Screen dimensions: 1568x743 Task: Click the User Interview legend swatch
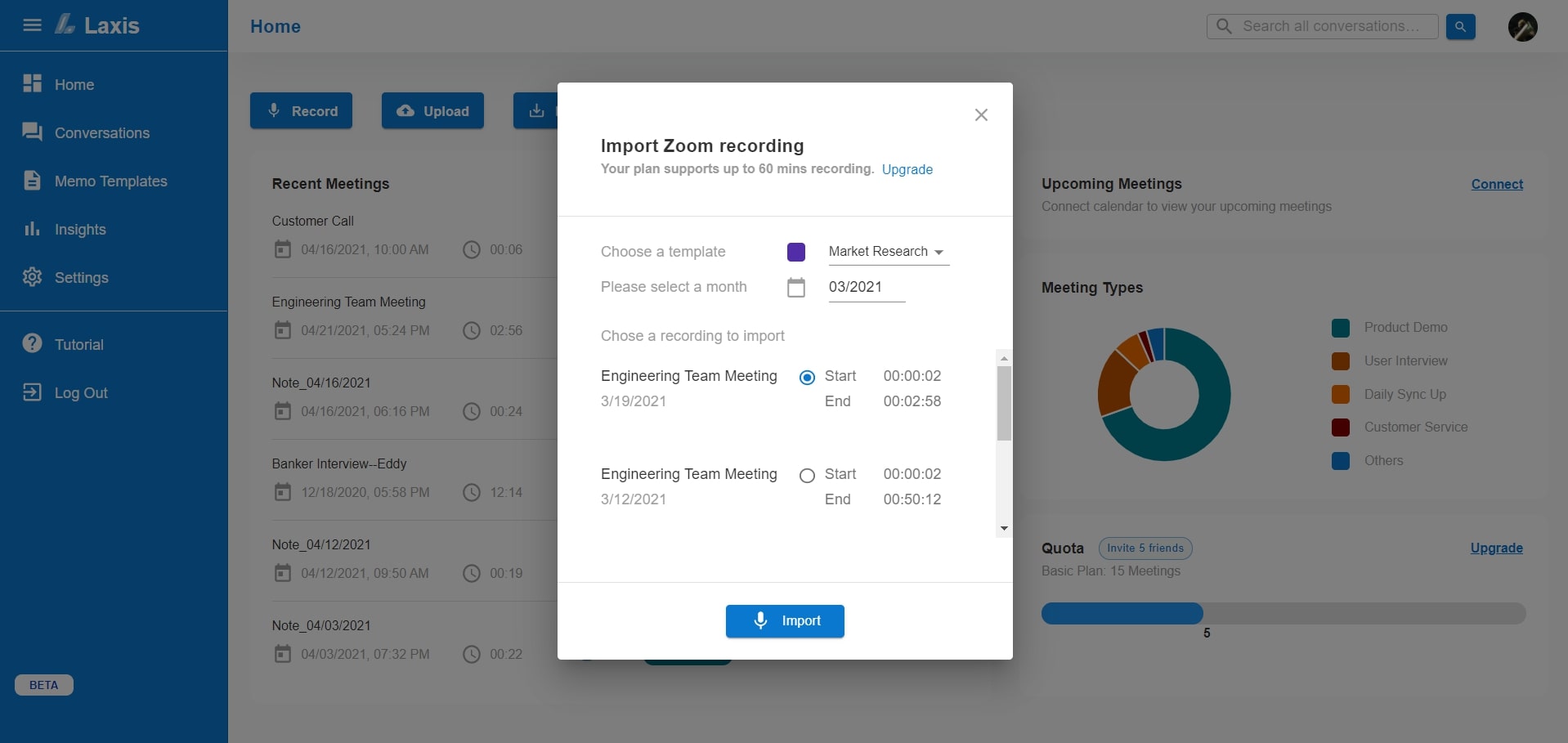click(1341, 361)
